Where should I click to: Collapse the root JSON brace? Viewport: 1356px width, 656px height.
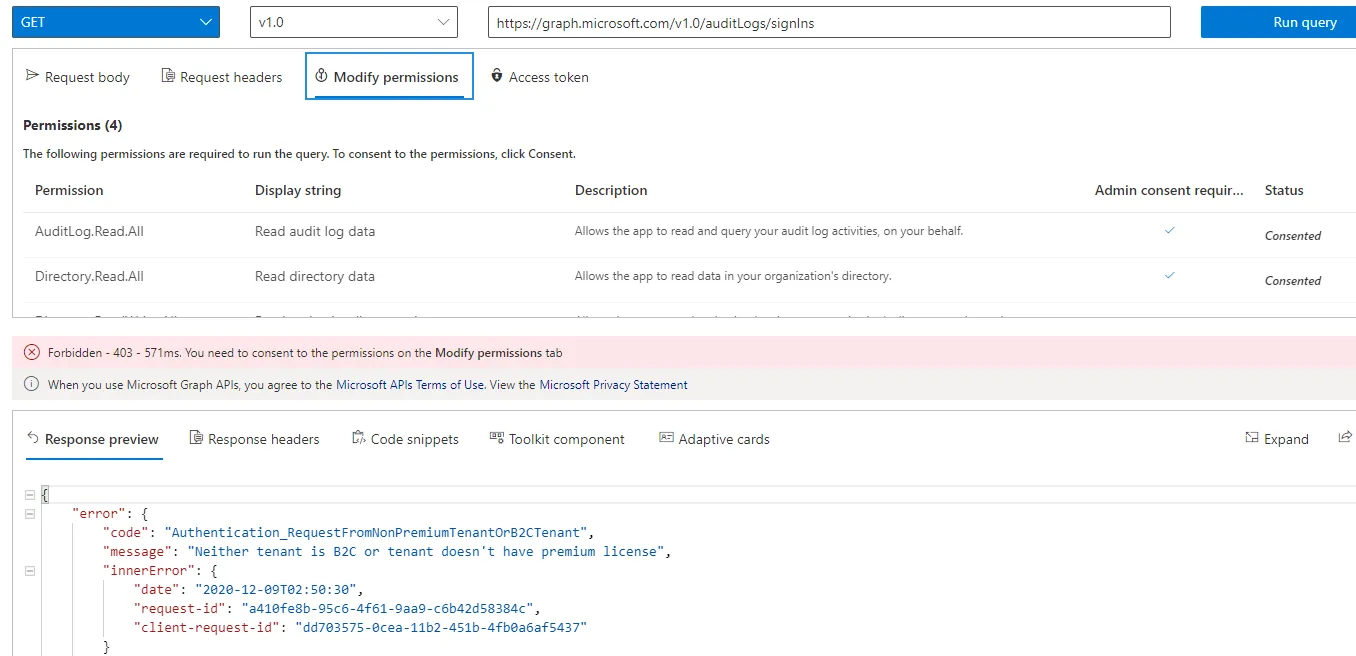[30, 494]
